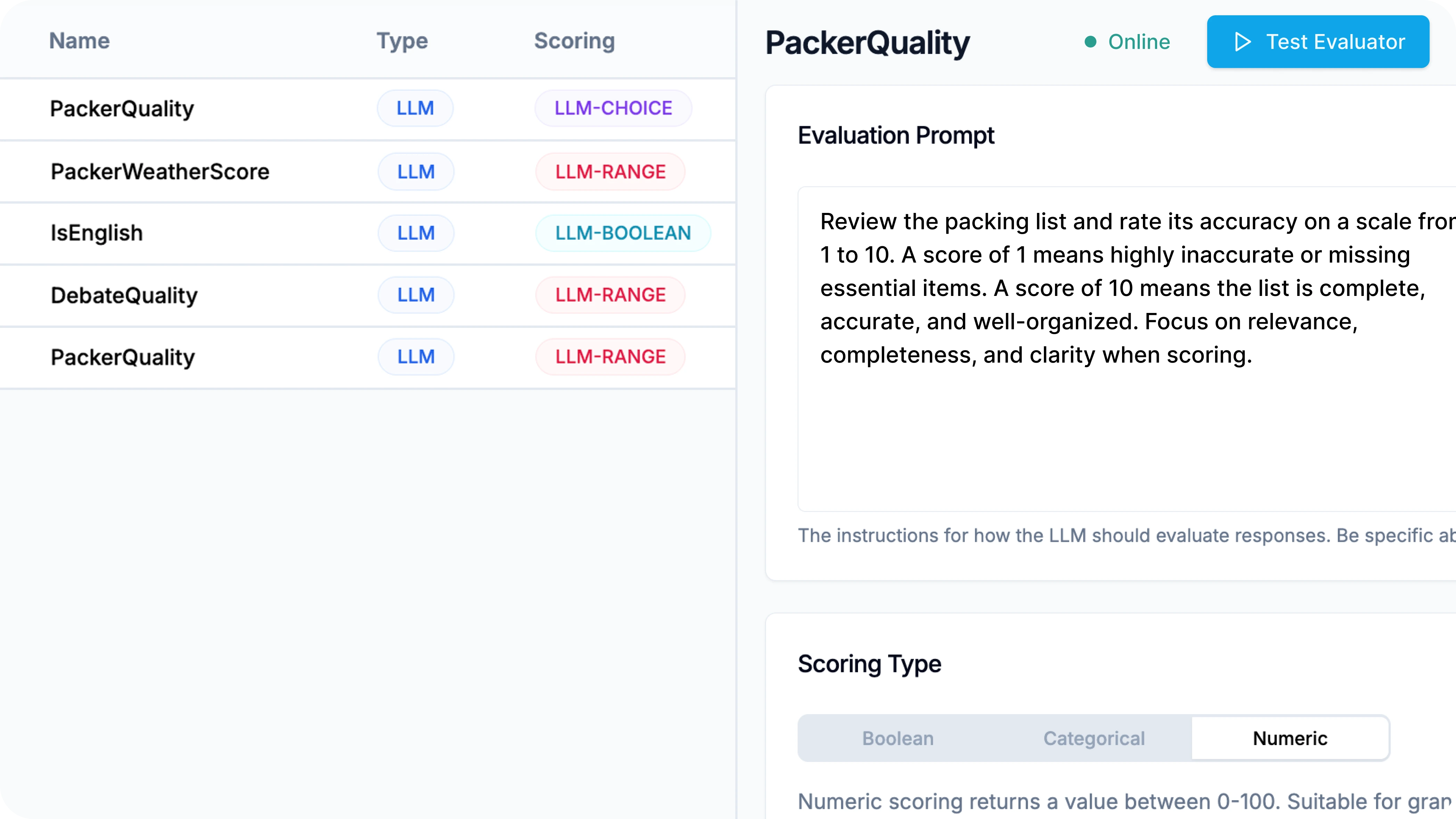Click the green Online status dot
Viewport: 1456px width, 819px height.
pyautogui.click(x=1090, y=42)
